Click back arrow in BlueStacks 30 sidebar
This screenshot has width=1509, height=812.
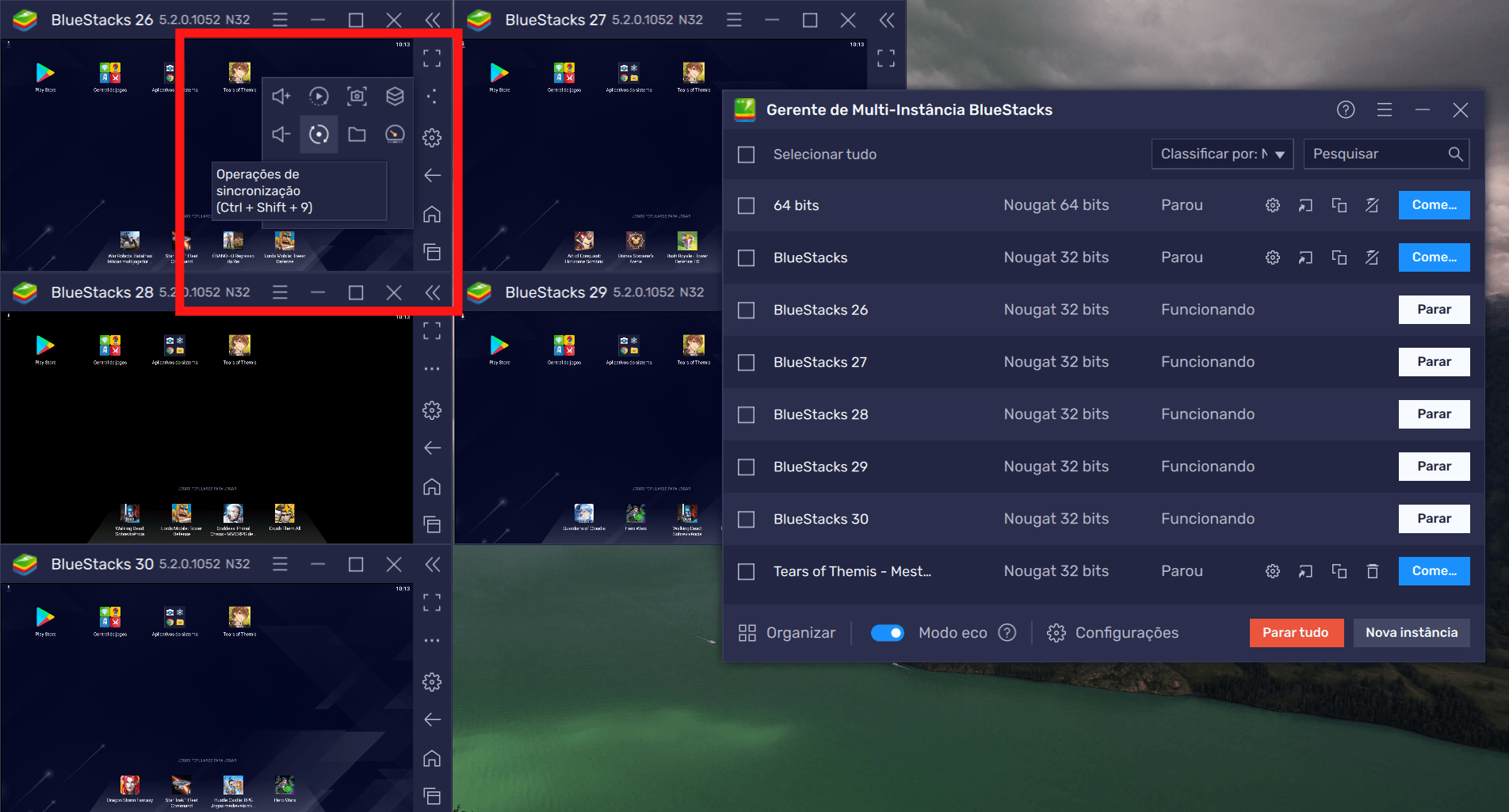pos(432,719)
